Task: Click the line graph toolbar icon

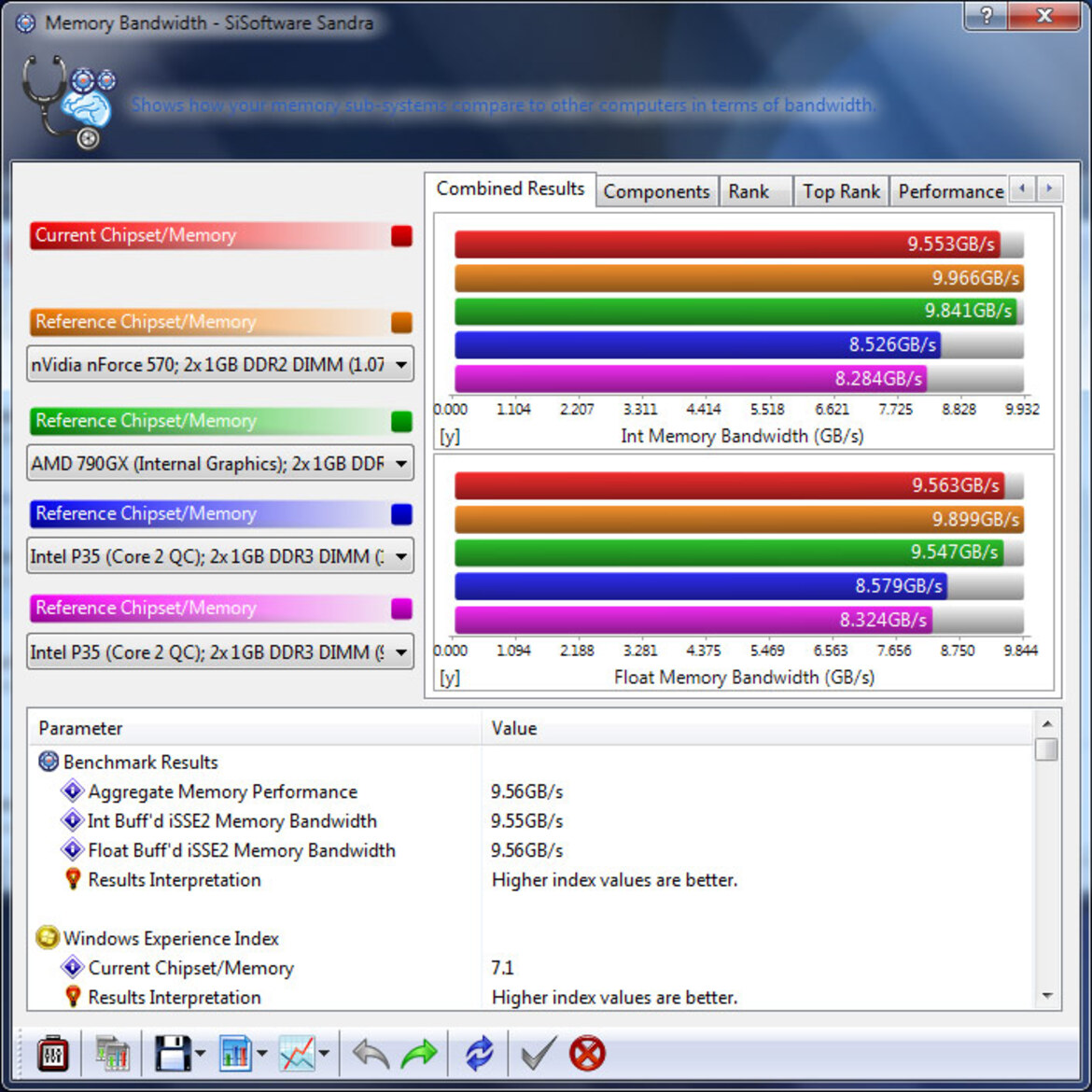Action: point(297,1053)
